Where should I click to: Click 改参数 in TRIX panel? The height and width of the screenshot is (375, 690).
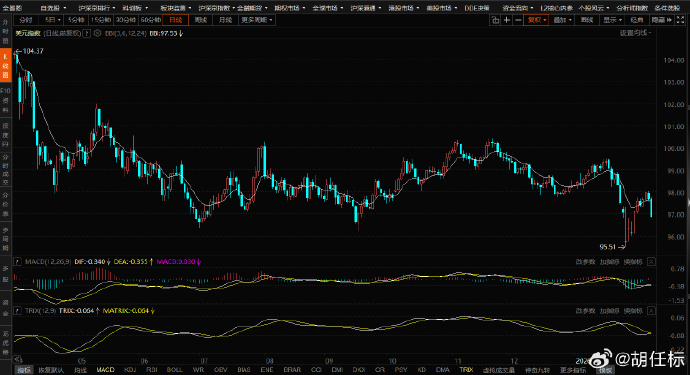coord(585,311)
